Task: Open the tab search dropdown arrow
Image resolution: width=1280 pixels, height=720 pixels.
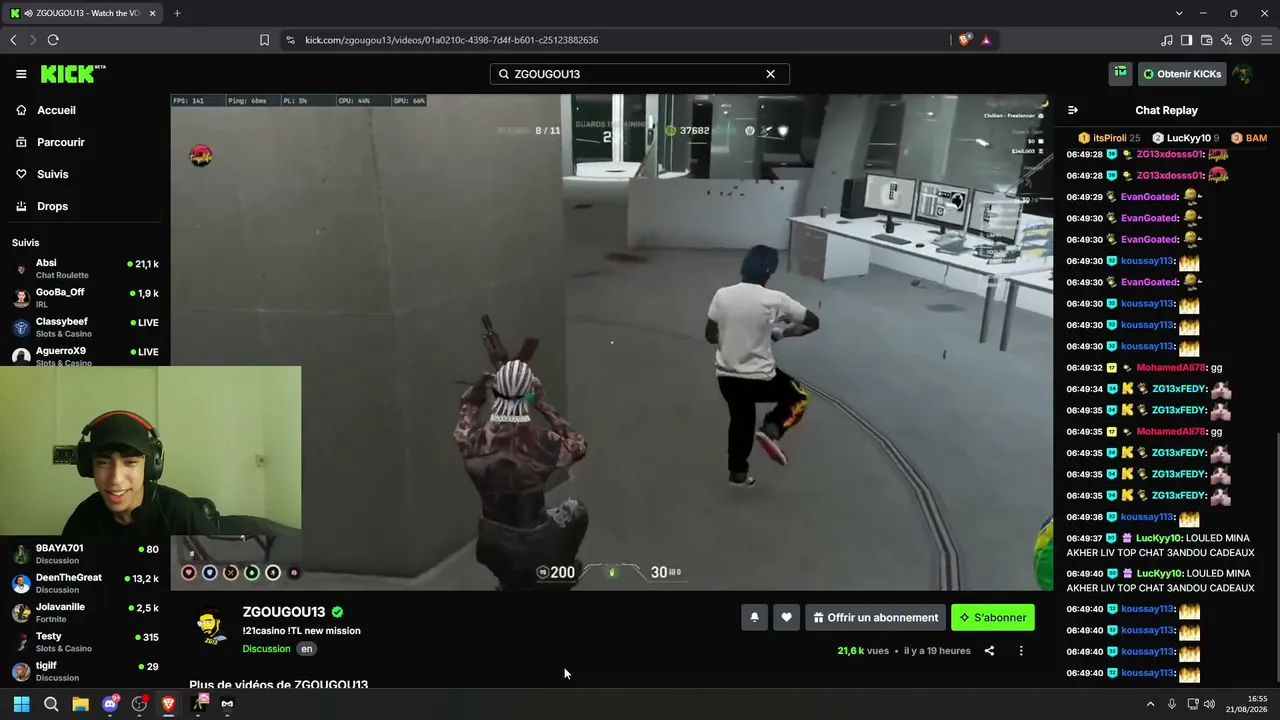Action: [1179, 13]
